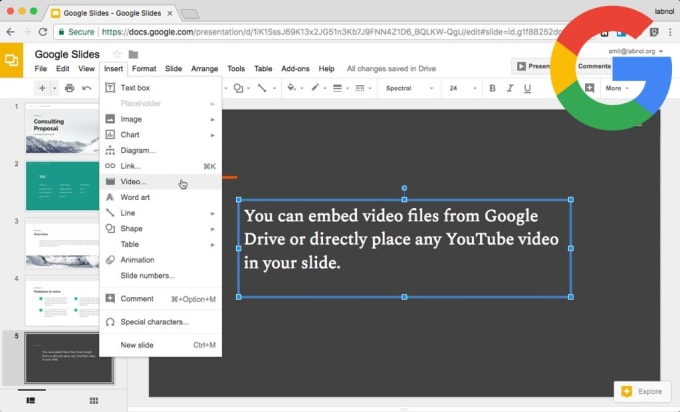Select the Line color pencil tool
The height and width of the screenshot is (412, 680).
coord(315,88)
